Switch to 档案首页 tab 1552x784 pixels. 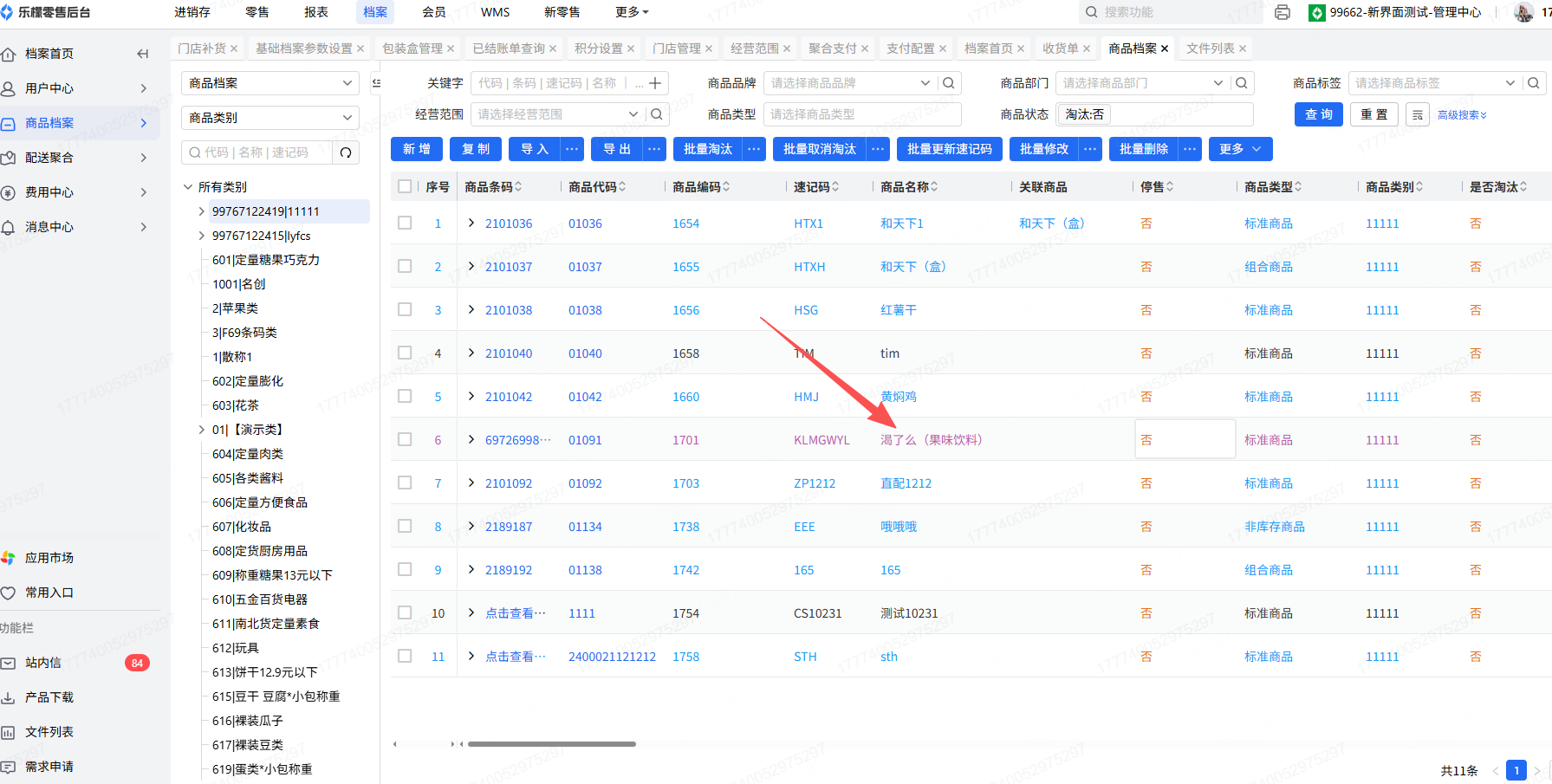click(x=989, y=49)
